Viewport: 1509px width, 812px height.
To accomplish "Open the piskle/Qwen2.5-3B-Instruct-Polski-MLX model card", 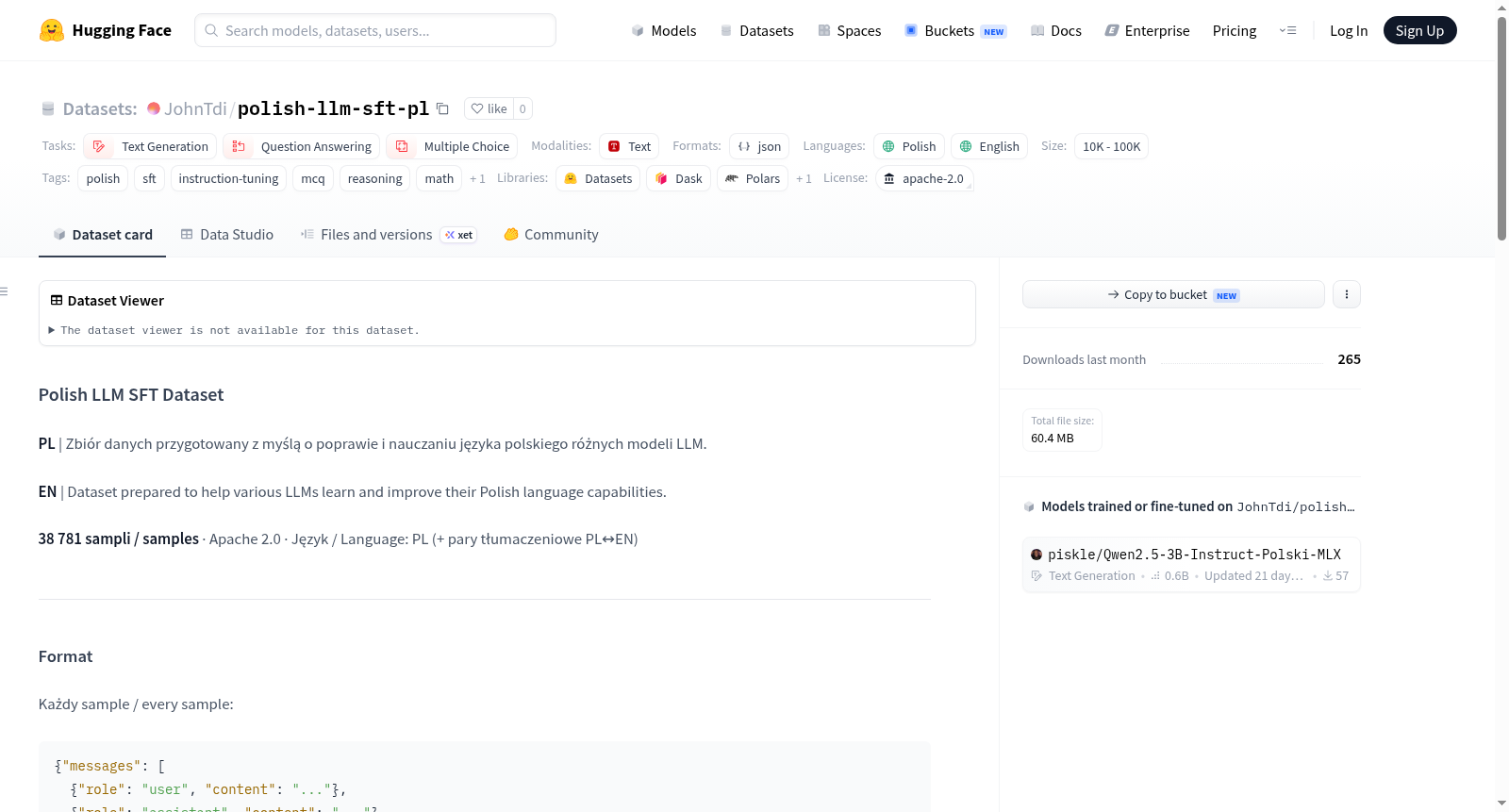I will [1191, 564].
